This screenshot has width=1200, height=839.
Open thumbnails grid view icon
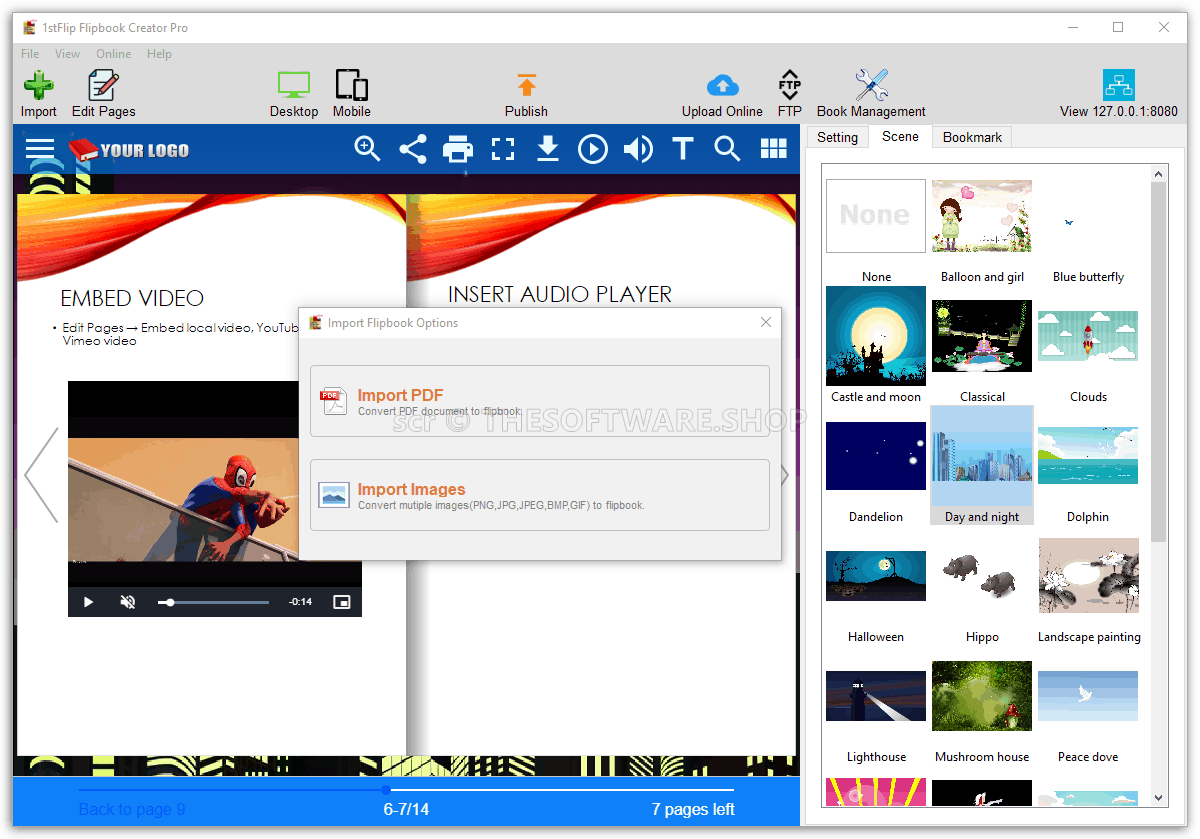pos(773,150)
